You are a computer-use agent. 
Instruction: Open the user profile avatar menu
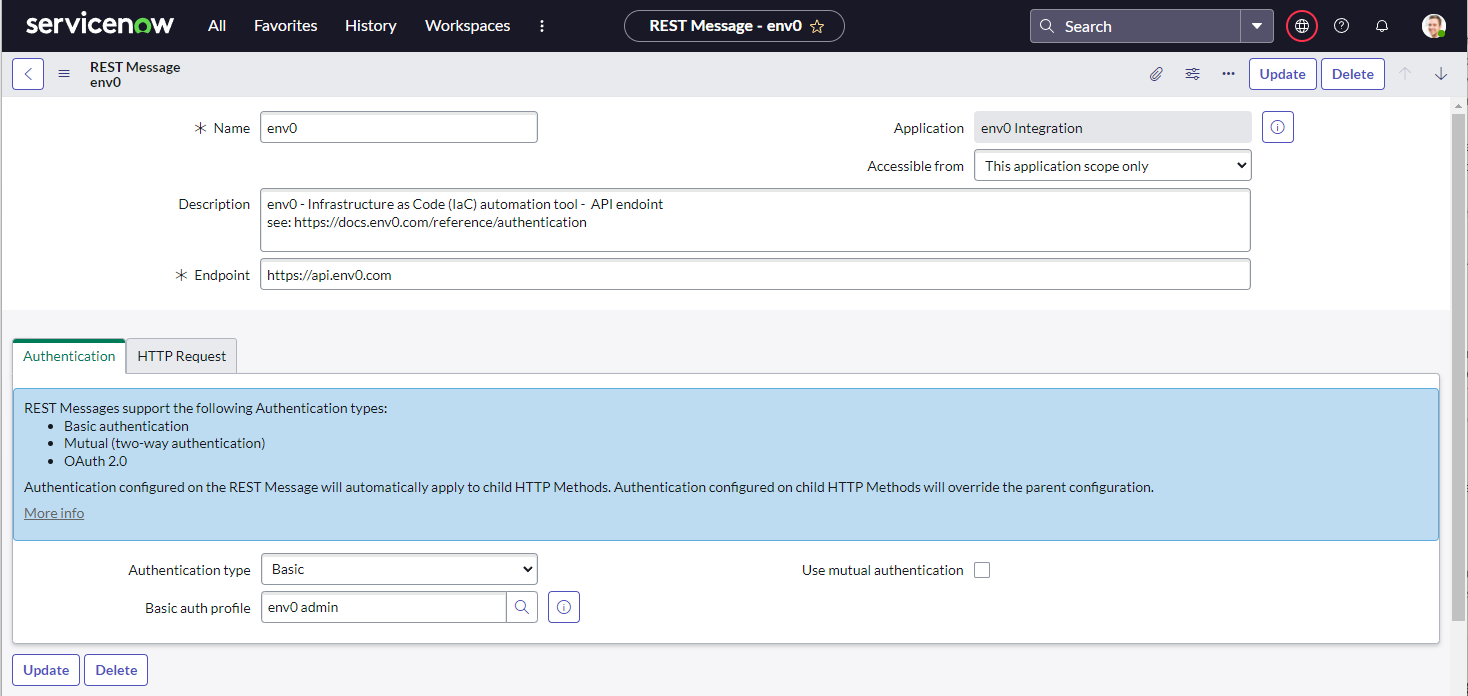pyautogui.click(x=1434, y=26)
